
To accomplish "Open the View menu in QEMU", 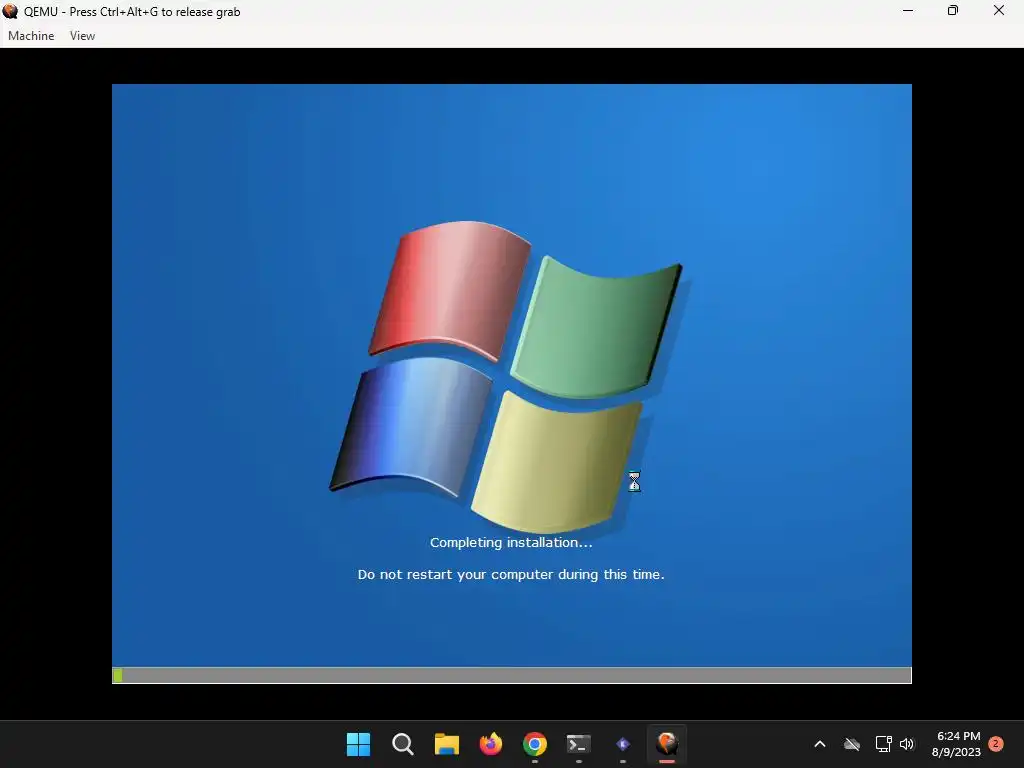I will point(82,36).
